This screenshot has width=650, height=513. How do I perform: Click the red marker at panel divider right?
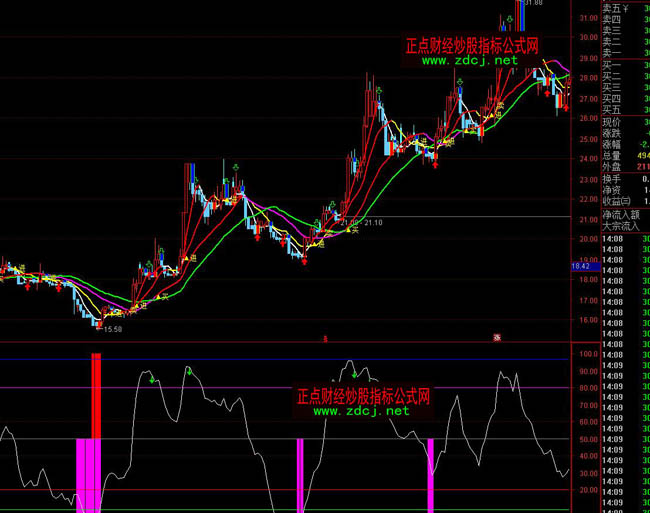coord(497,338)
